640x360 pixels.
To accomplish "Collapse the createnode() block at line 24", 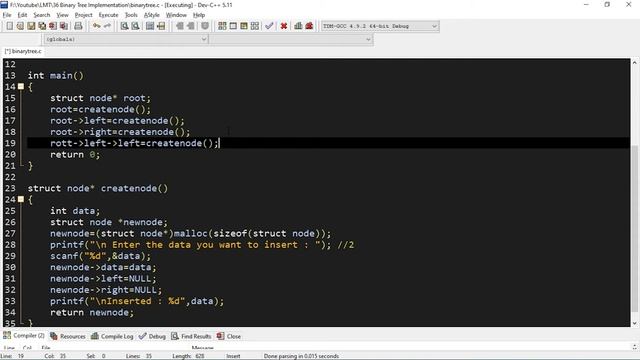I will 21,199.
